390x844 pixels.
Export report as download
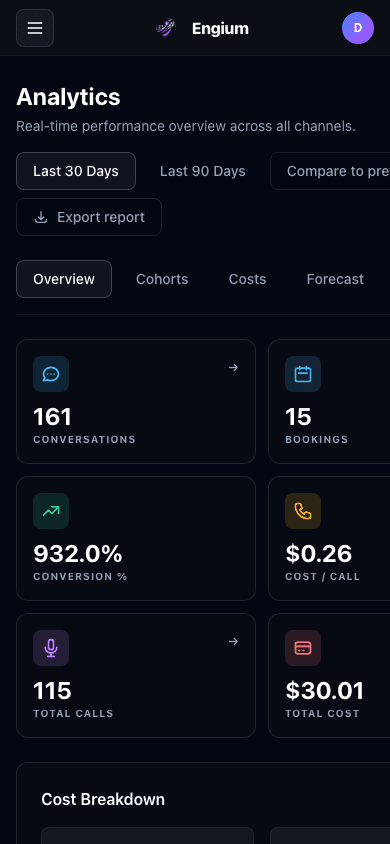click(89, 217)
